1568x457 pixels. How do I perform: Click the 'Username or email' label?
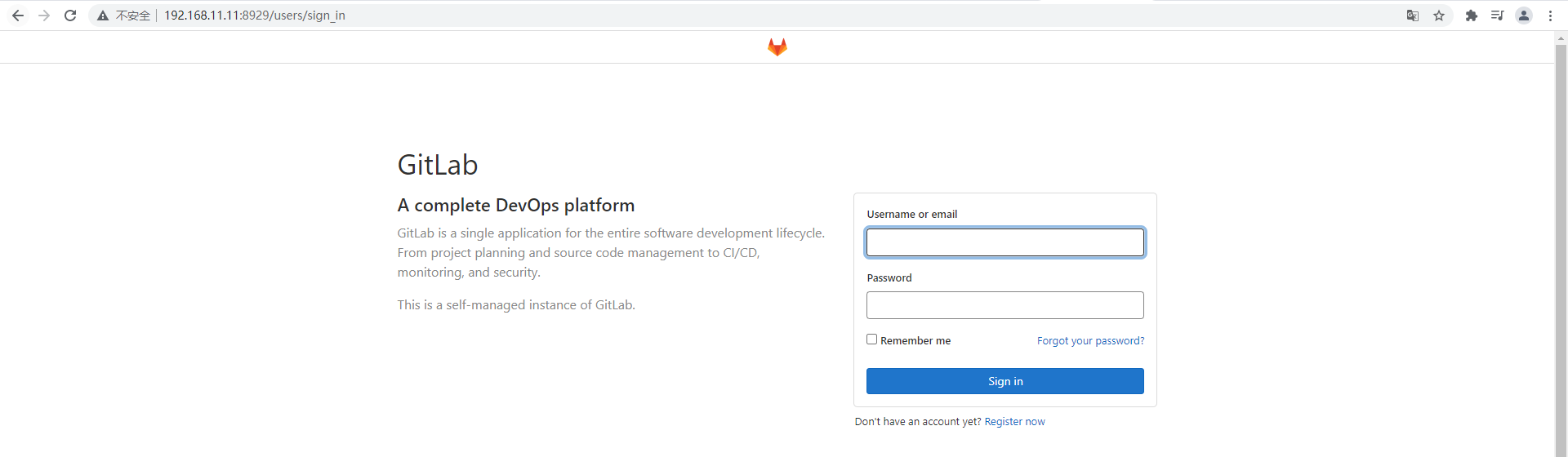pyautogui.click(x=912, y=215)
